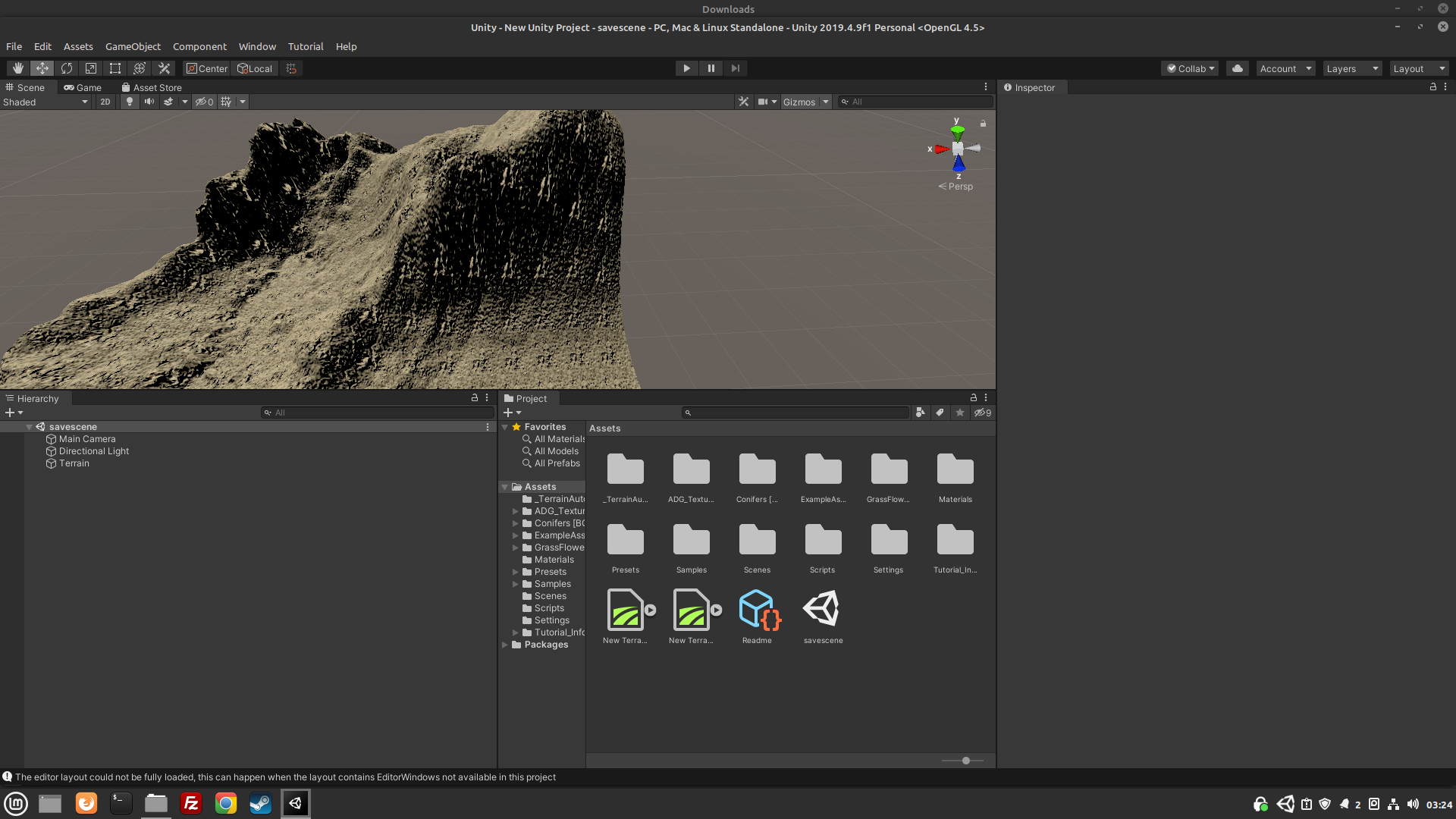Viewport: 1456px width, 819px height.
Task: Select the Move tool
Action: coord(42,68)
